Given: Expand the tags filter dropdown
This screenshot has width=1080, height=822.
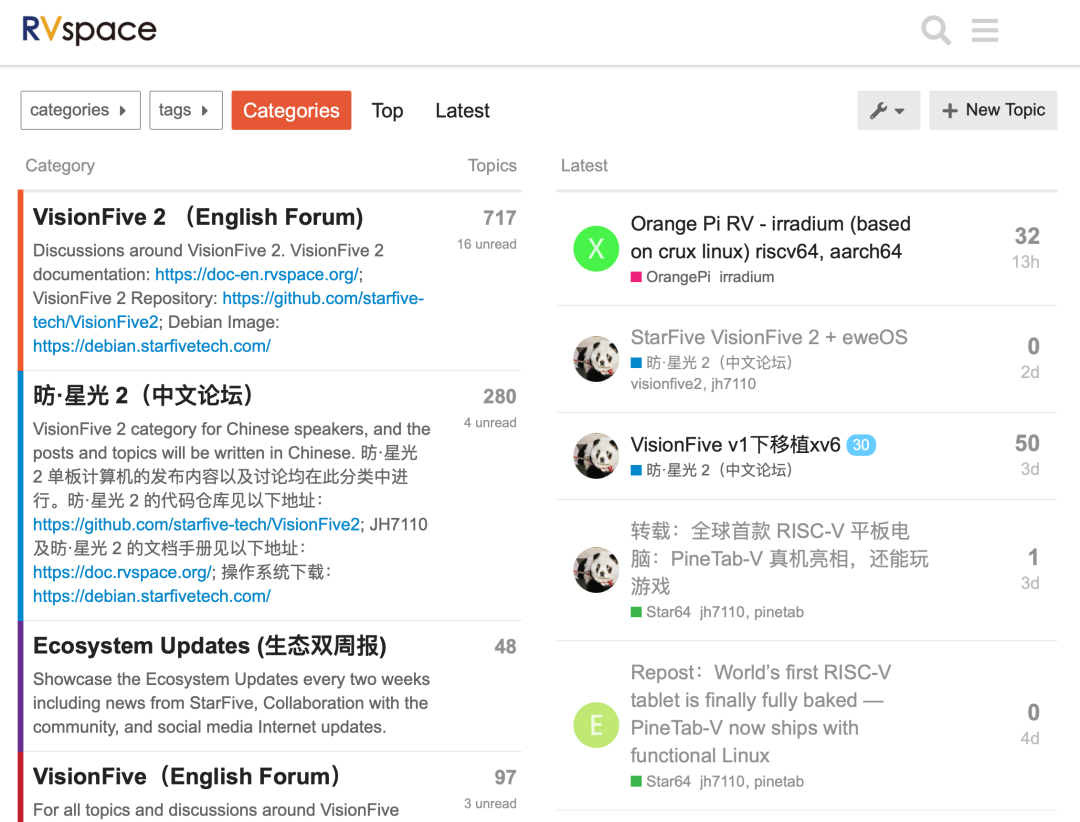Looking at the screenshot, I should pos(186,110).
